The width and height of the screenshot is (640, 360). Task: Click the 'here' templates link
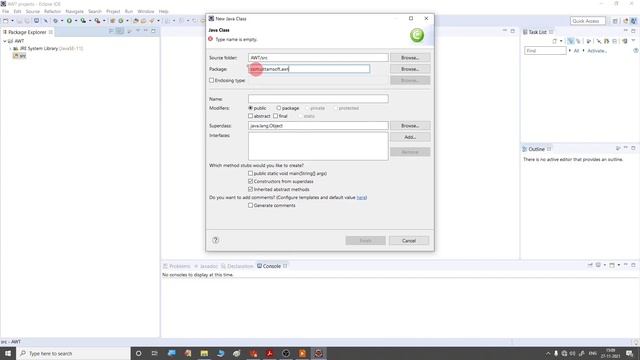362,198
